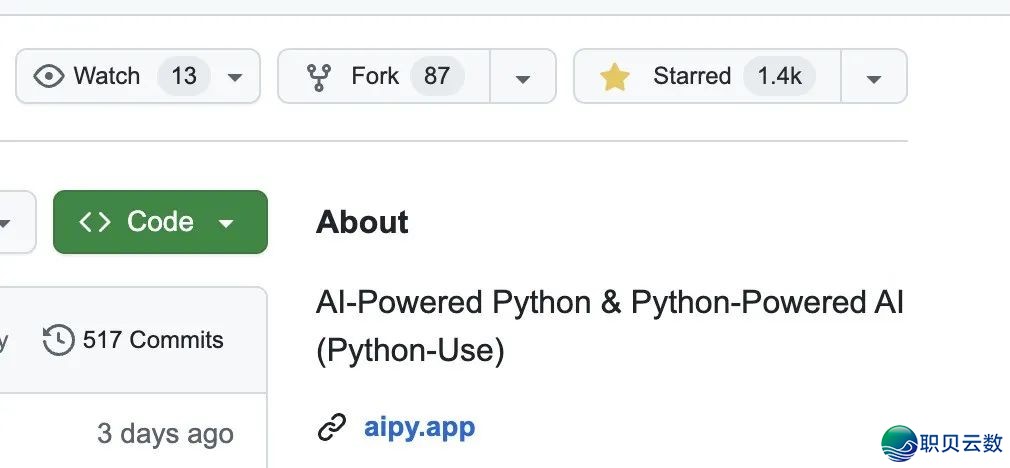Open the Watch notifications dropdown arrow
The height and width of the screenshot is (468, 1010).
coord(235,78)
